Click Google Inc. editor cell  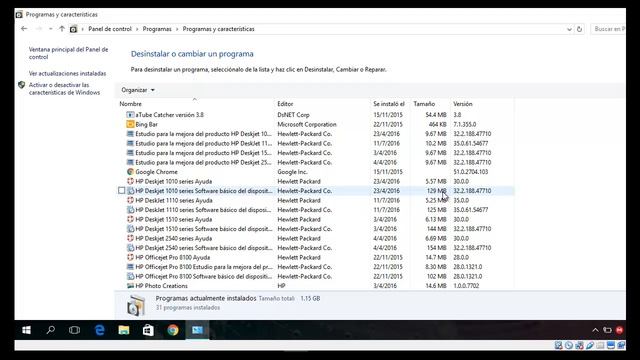[292, 172]
